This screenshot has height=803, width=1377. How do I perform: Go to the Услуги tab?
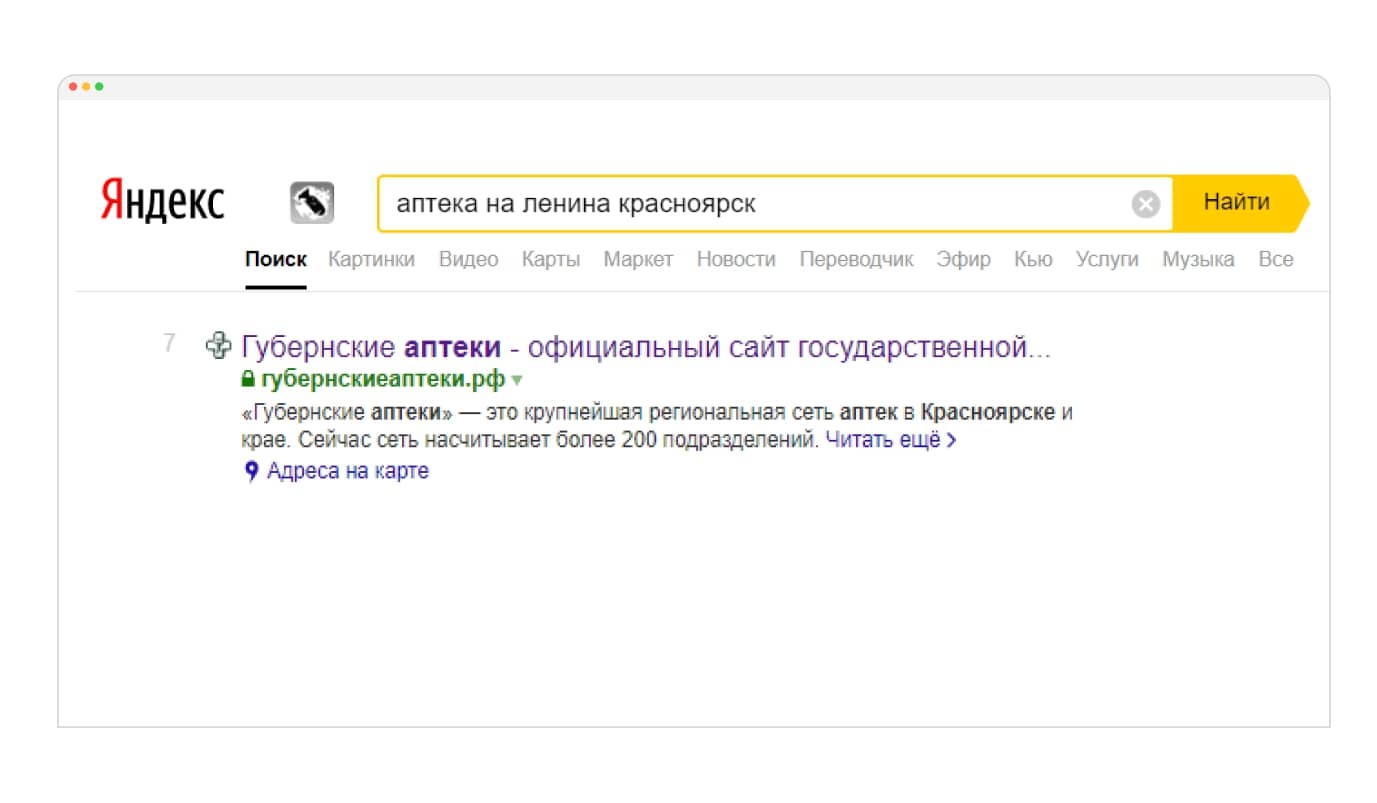(1107, 259)
